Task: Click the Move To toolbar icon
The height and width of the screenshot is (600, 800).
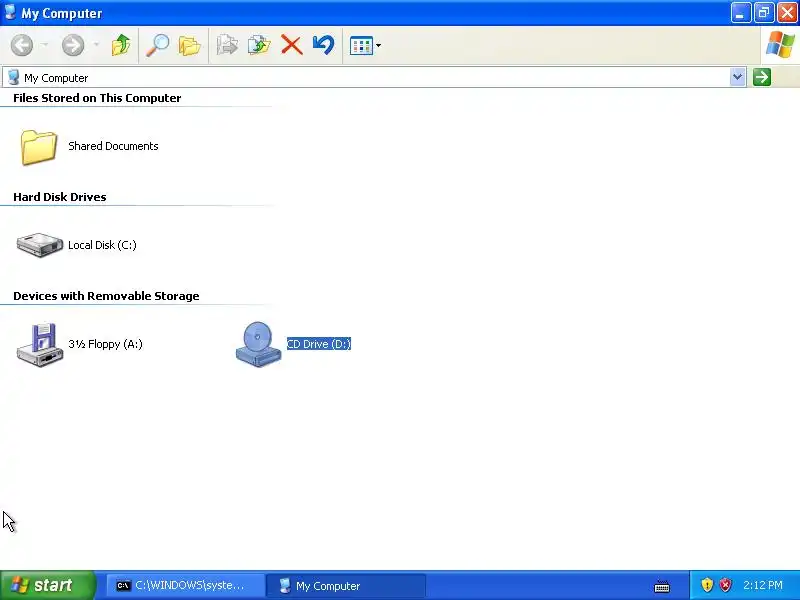Action: [228, 45]
